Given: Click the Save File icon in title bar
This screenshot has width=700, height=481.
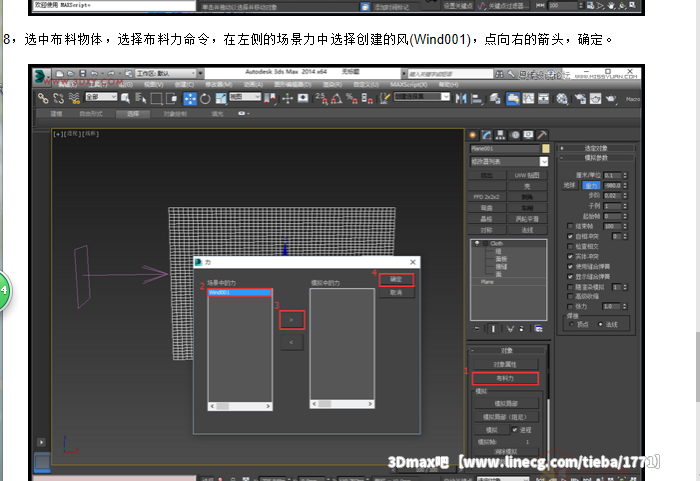Looking at the screenshot, I should click(82, 73).
